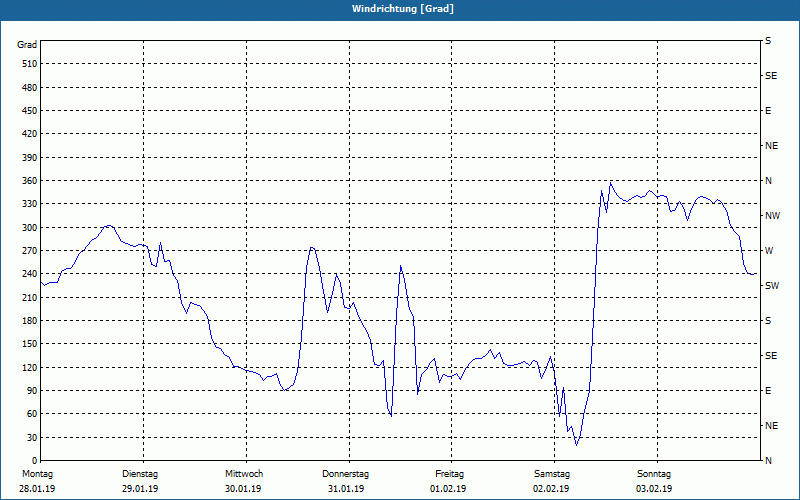This screenshot has width=800, height=500.
Task: Click the W compass direction label
Action: (769, 251)
